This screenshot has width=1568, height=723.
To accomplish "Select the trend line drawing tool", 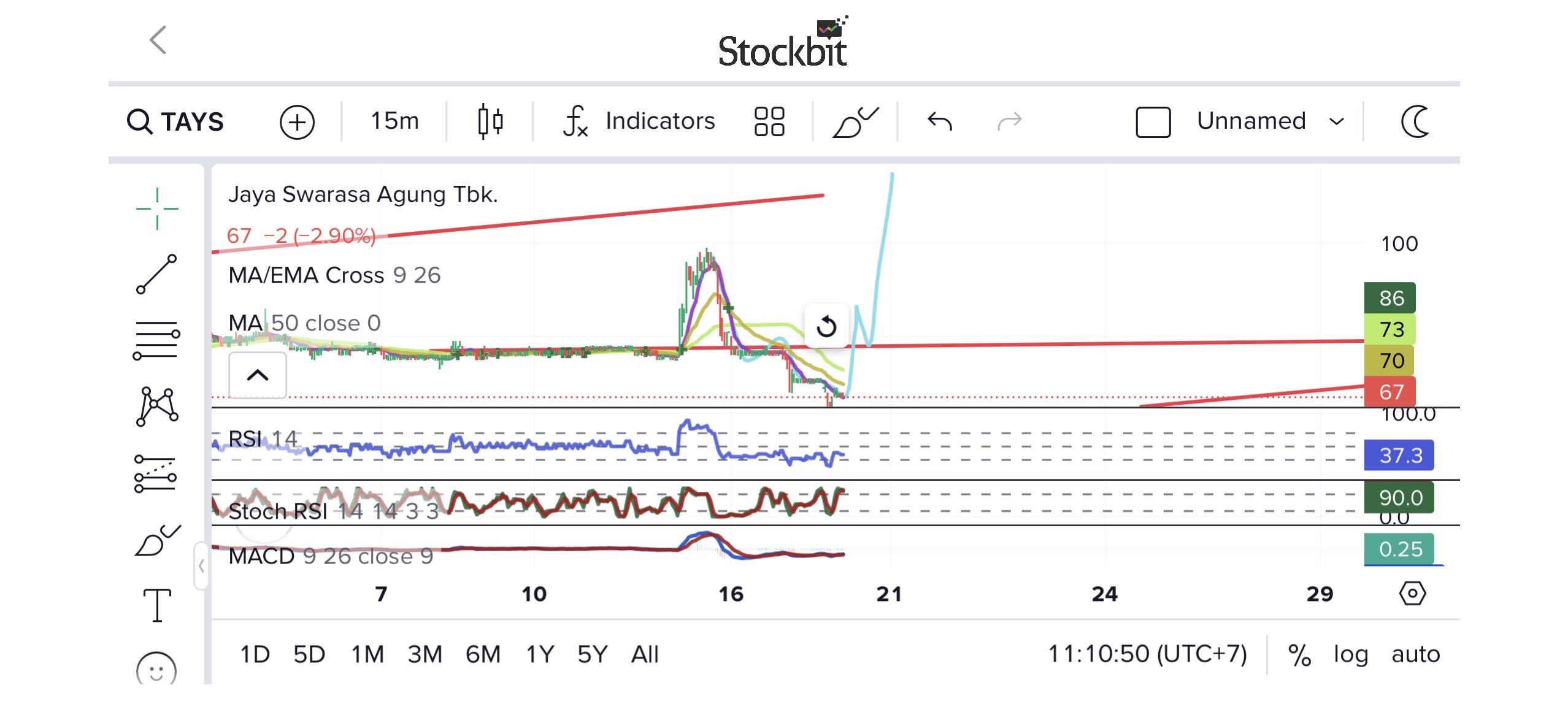I will pos(156,274).
